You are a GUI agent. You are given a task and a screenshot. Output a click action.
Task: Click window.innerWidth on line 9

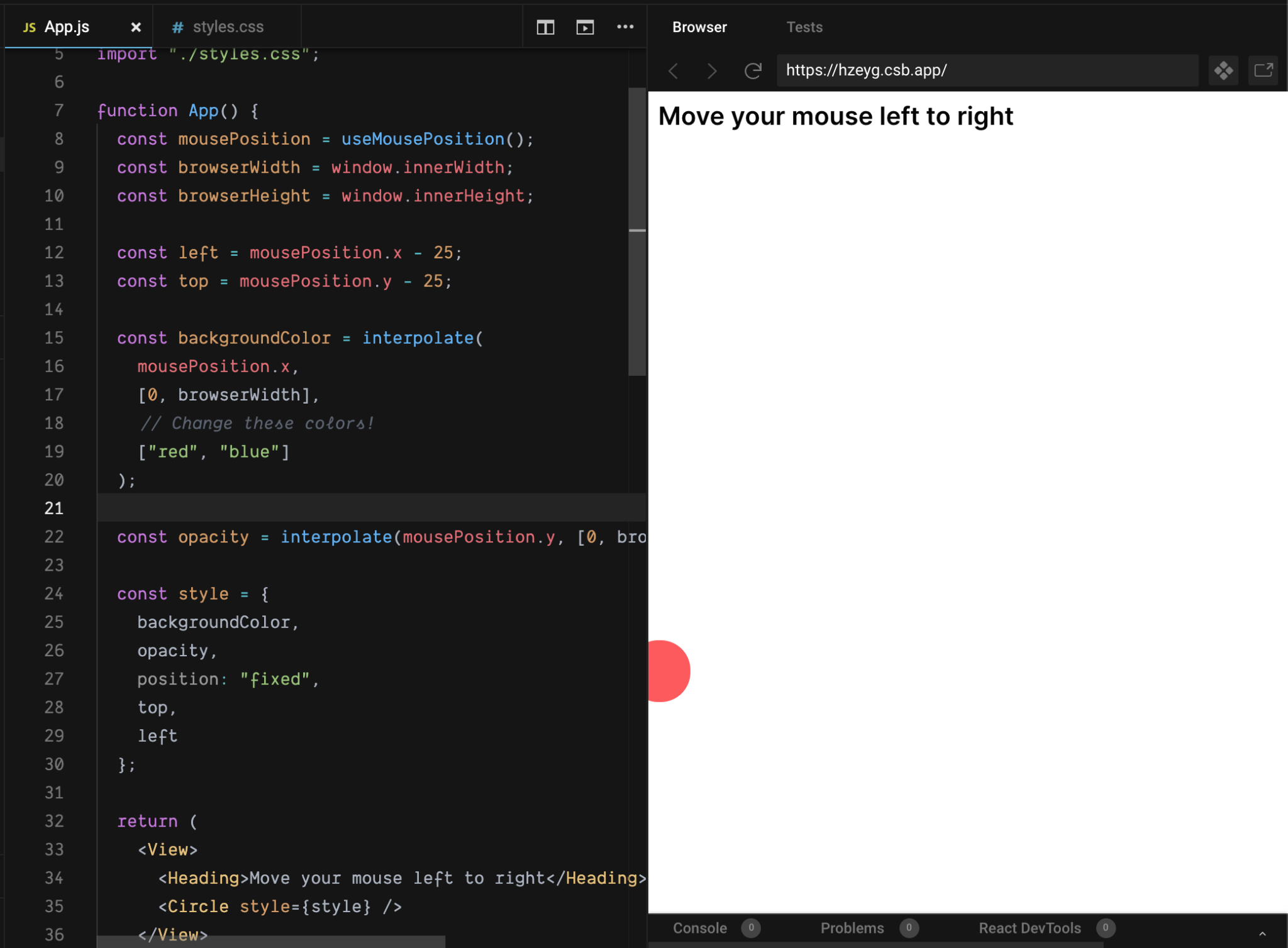418,167
